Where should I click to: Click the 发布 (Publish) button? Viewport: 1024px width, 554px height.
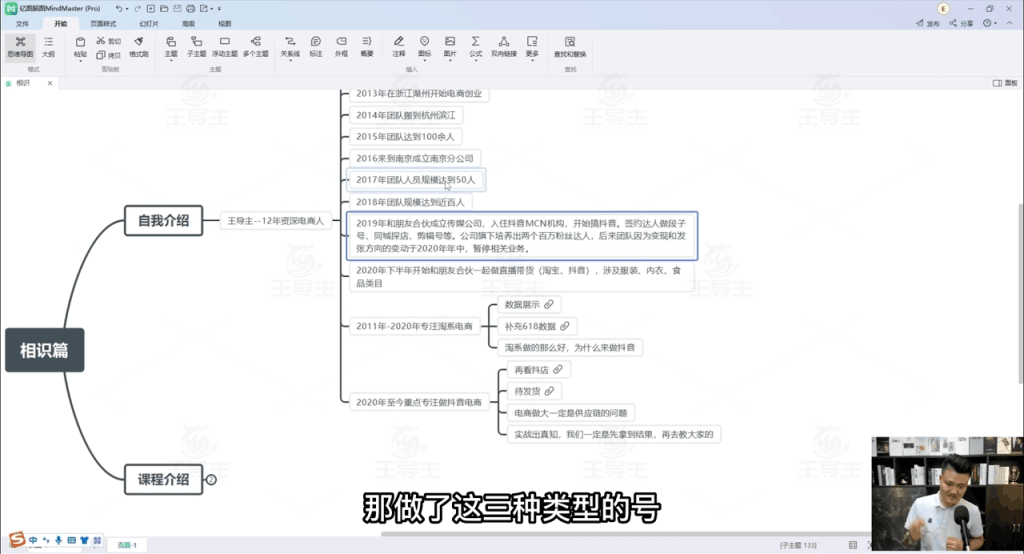(927, 23)
